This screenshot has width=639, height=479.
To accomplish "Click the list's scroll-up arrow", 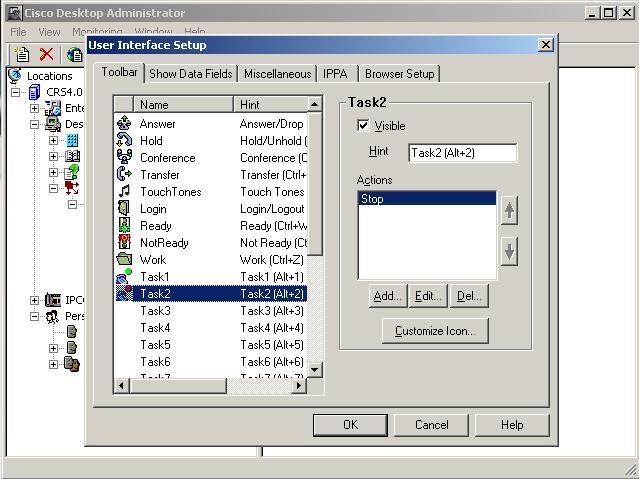I will click(x=314, y=104).
